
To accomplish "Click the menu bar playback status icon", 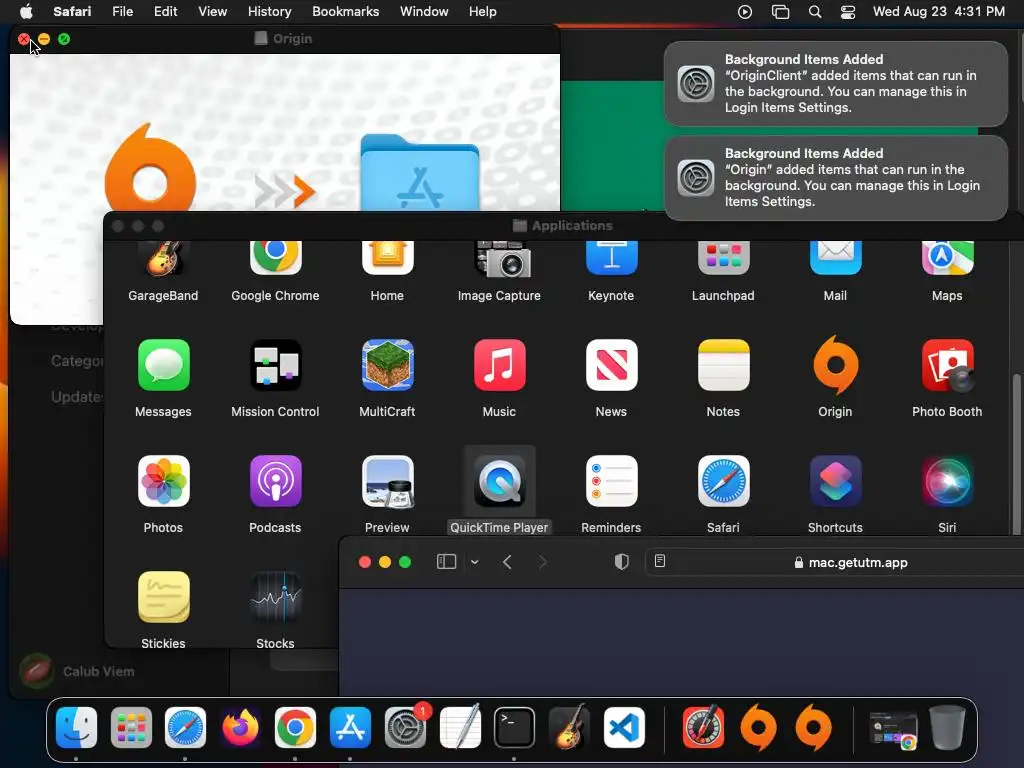I will [x=745, y=12].
